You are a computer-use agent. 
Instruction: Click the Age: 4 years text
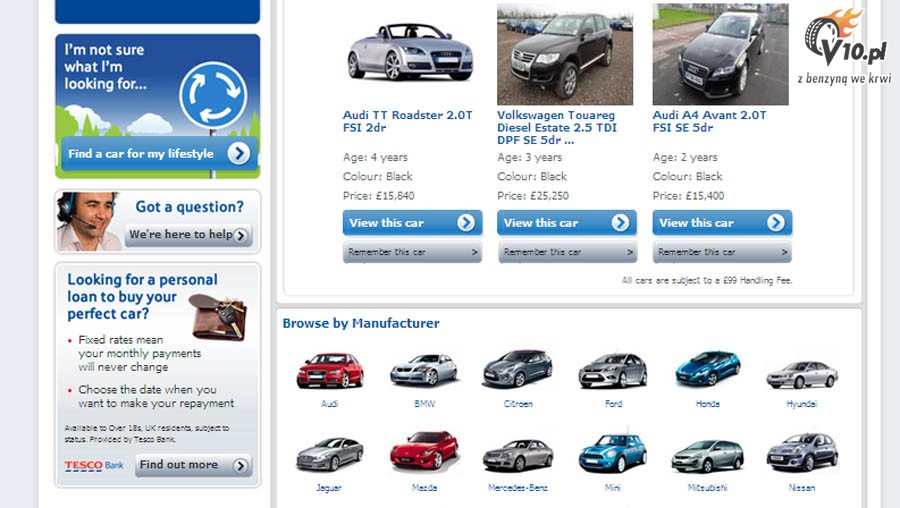(x=375, y=157)
